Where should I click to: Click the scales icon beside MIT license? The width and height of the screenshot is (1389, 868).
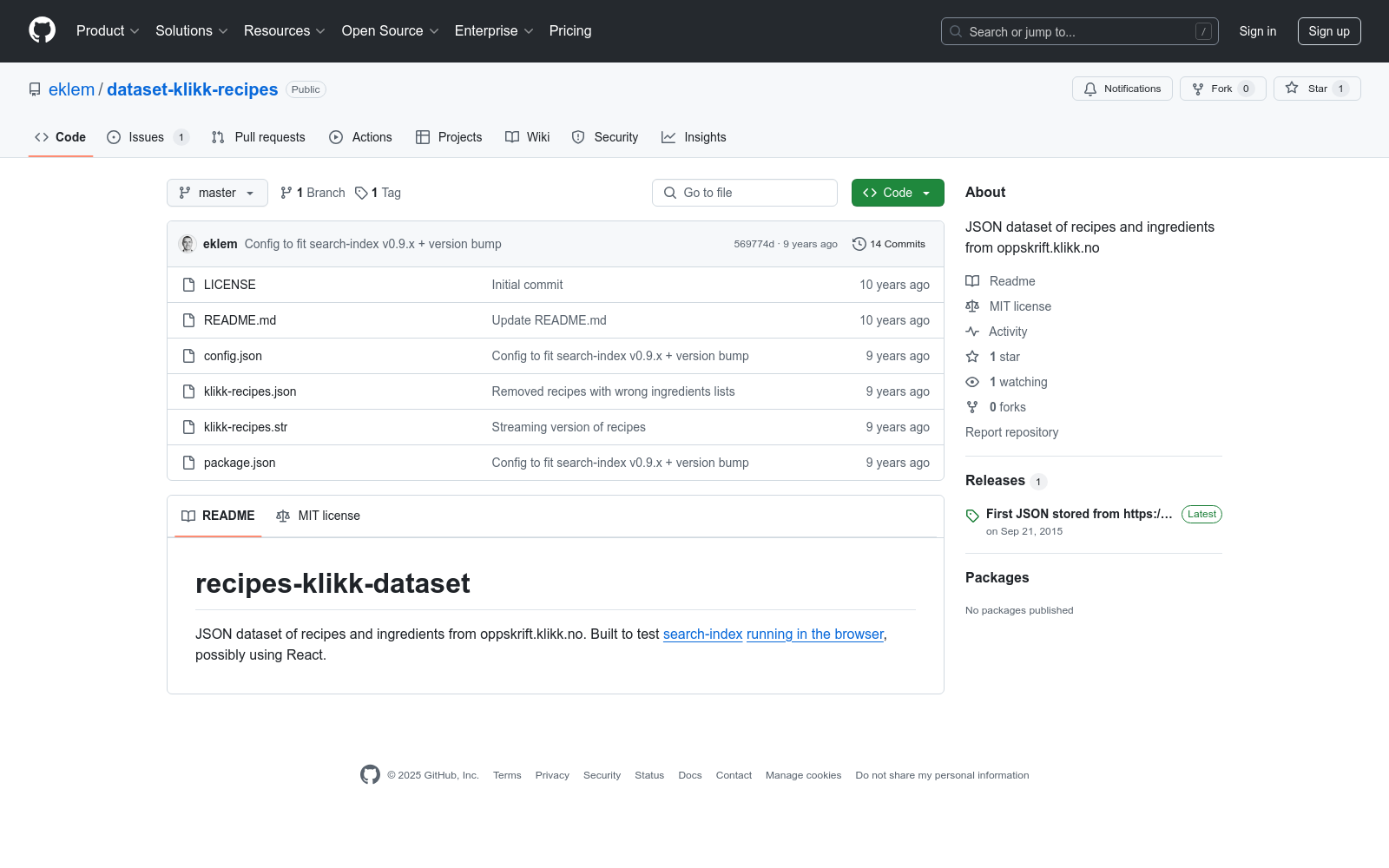click(972, 306)
